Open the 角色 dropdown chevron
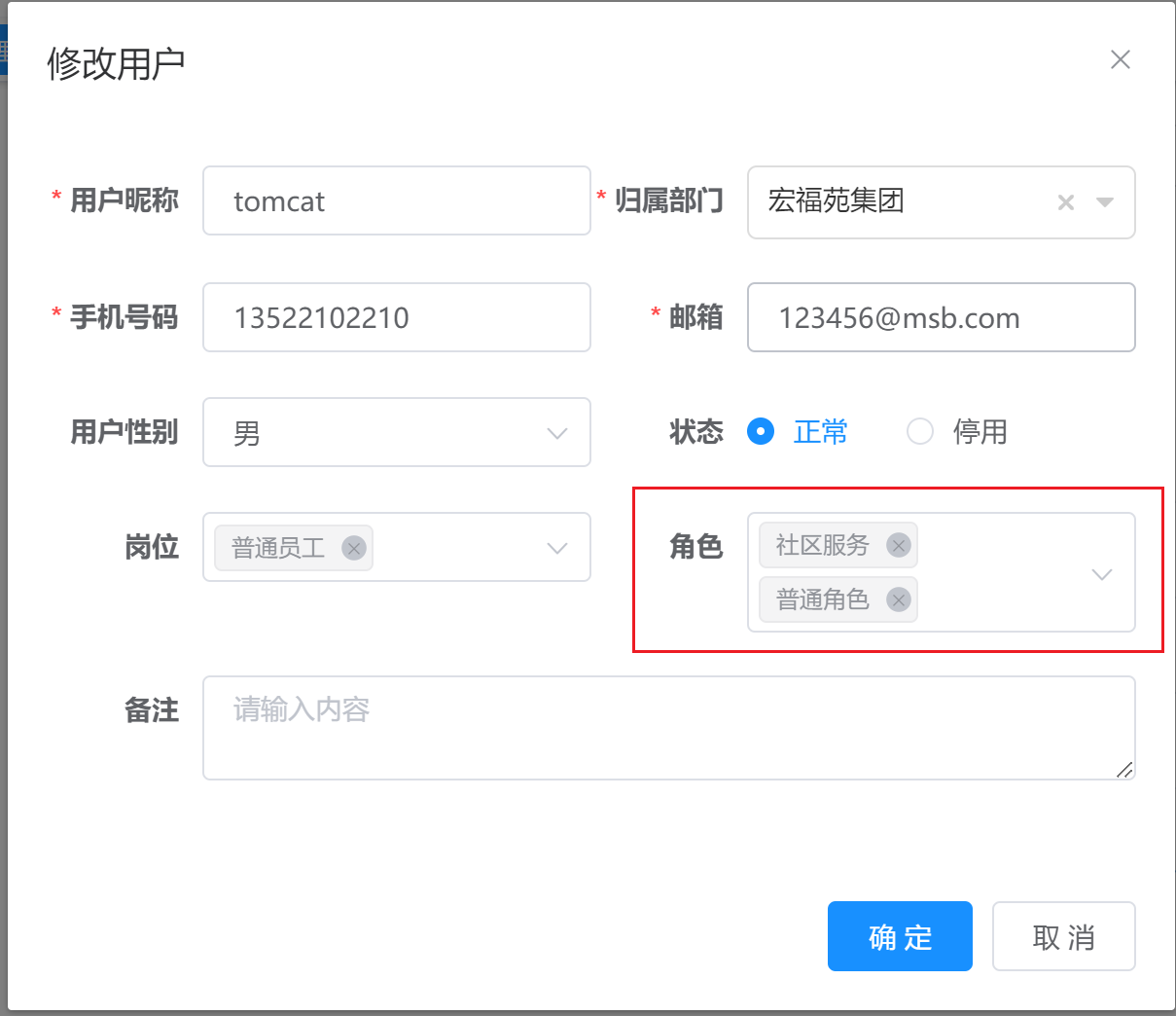The image size is (1176, 1016). pos(1102,574)
